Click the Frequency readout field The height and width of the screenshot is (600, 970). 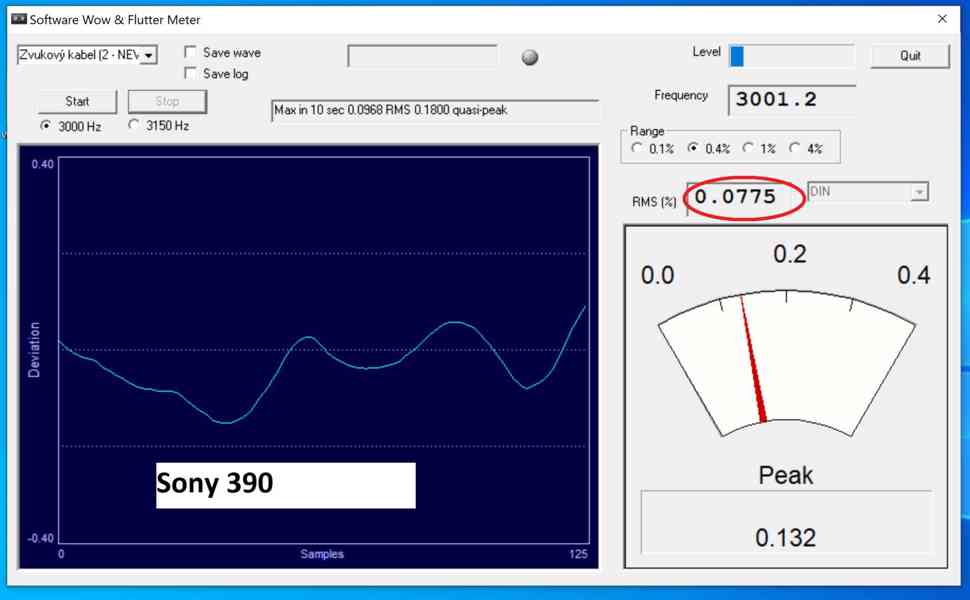794,99
